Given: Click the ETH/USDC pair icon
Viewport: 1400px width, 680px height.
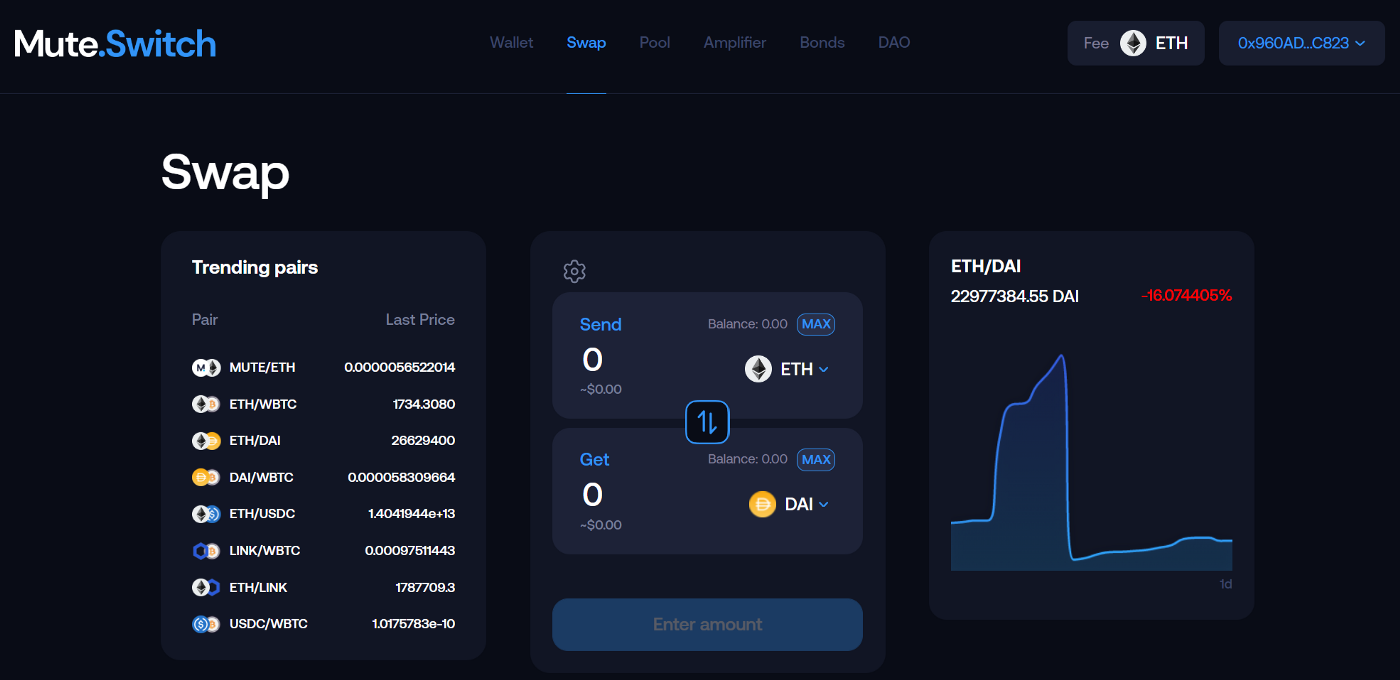Looking at the screenshot, I should (x=206, y=514).
